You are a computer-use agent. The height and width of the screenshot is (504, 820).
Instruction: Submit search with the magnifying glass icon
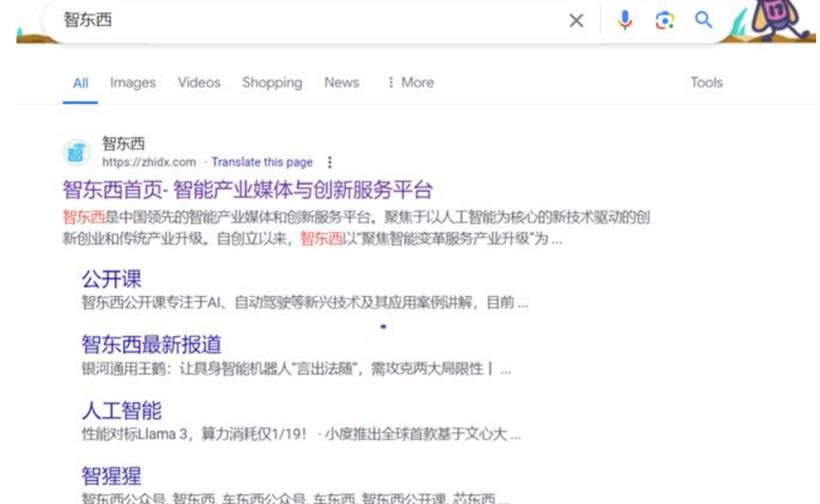coord(703,20)
